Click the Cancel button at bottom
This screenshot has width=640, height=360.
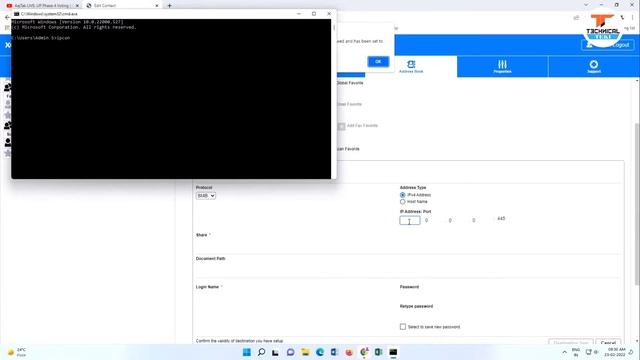608,343
